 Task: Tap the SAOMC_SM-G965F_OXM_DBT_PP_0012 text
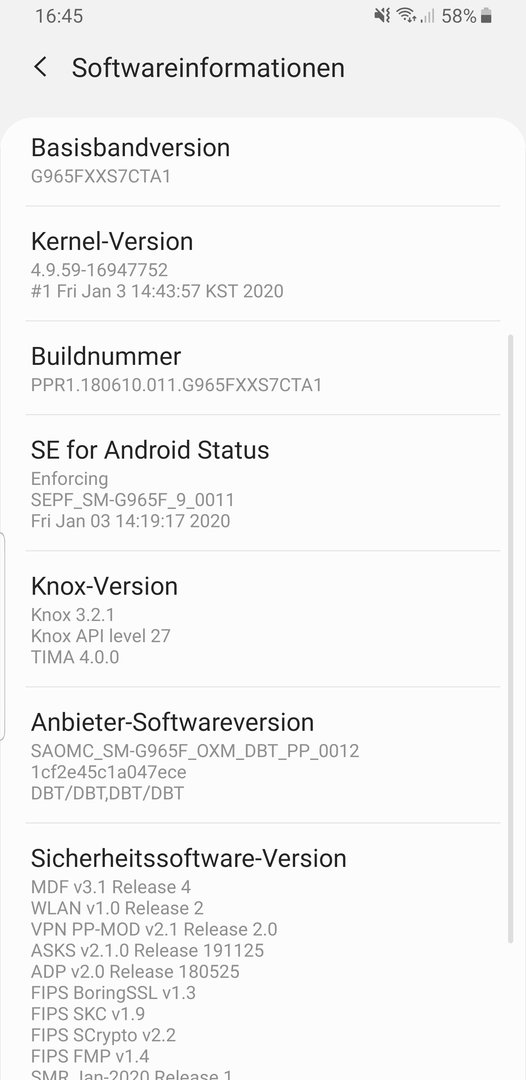pos(195,750)
